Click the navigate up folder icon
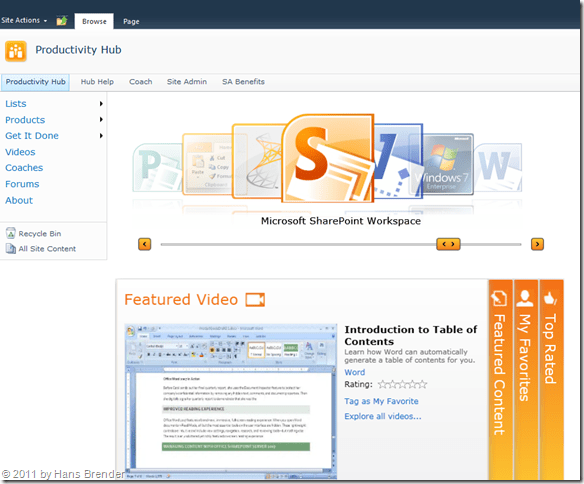The height and width of the screenshot is (484, 584). [x=62, y=20]
